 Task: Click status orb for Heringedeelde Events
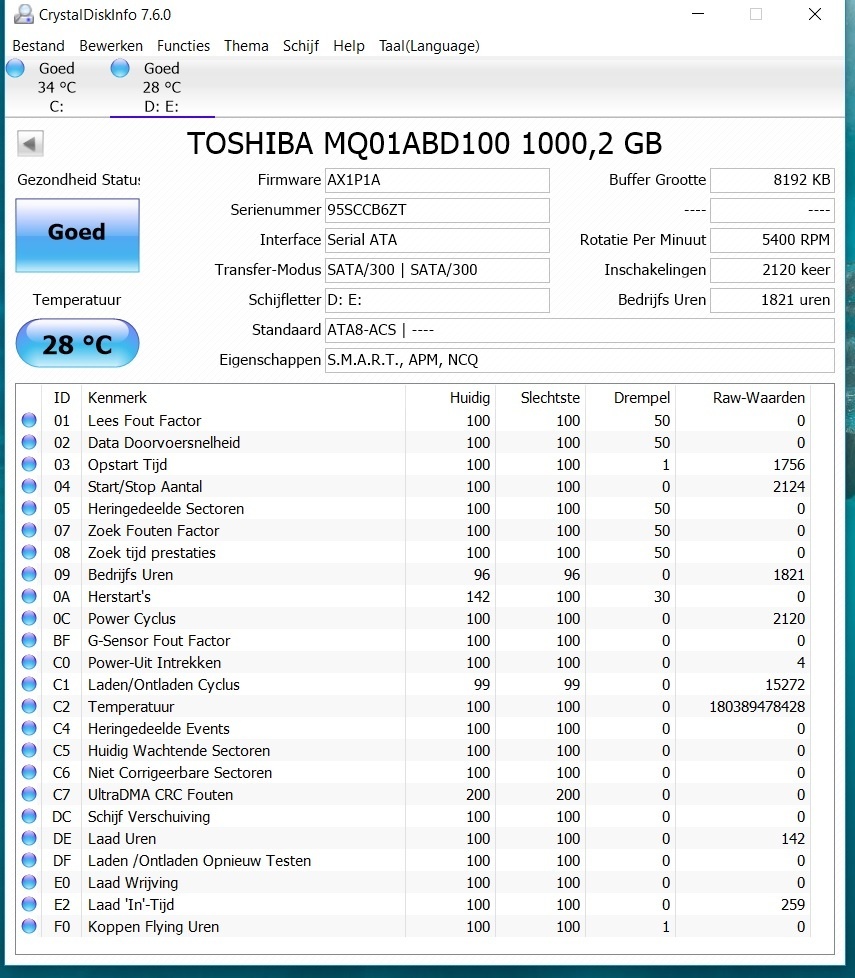29,729
